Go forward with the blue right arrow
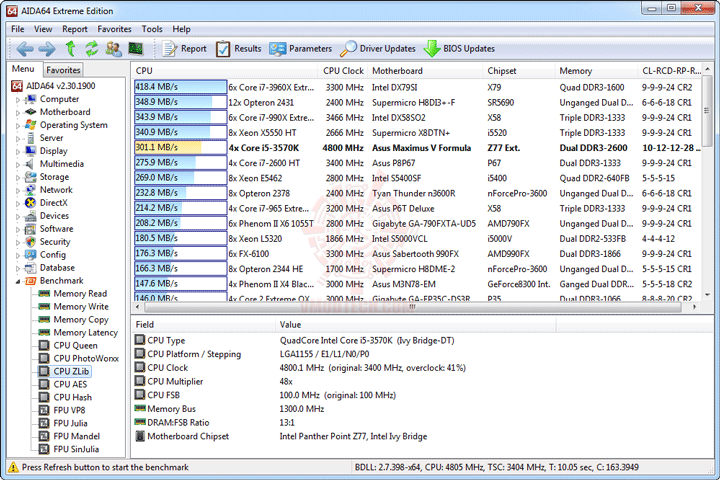The image size is (720, 480). click(47, 49)
